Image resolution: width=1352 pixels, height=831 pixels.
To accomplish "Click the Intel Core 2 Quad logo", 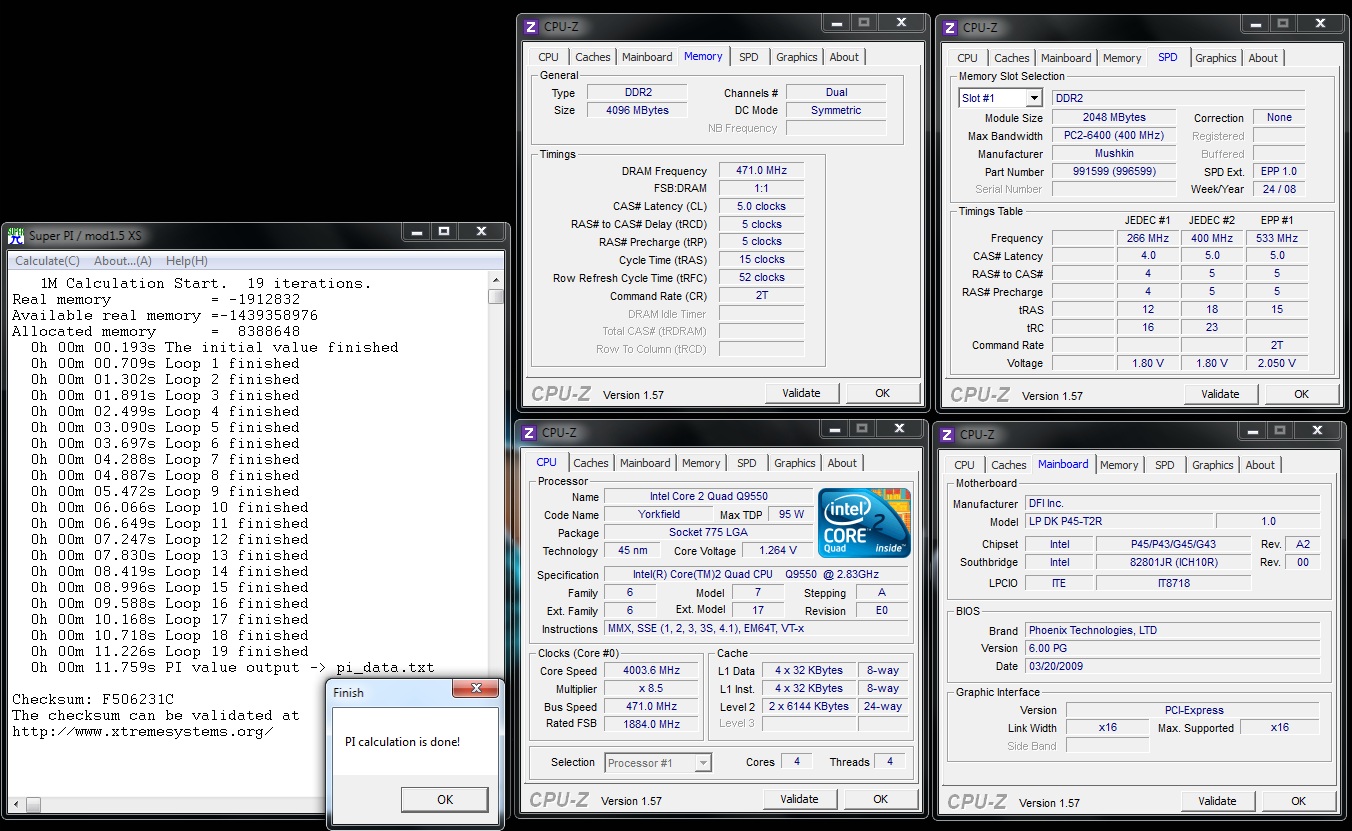I will [864, 522].
